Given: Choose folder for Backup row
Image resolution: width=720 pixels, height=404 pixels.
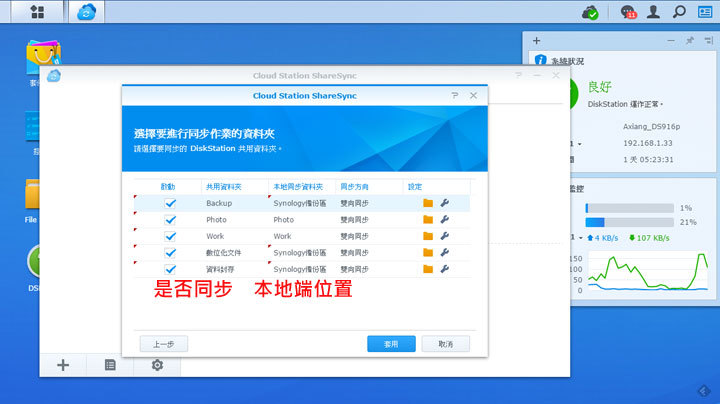Looking at the screenshot, I should 428,203.
